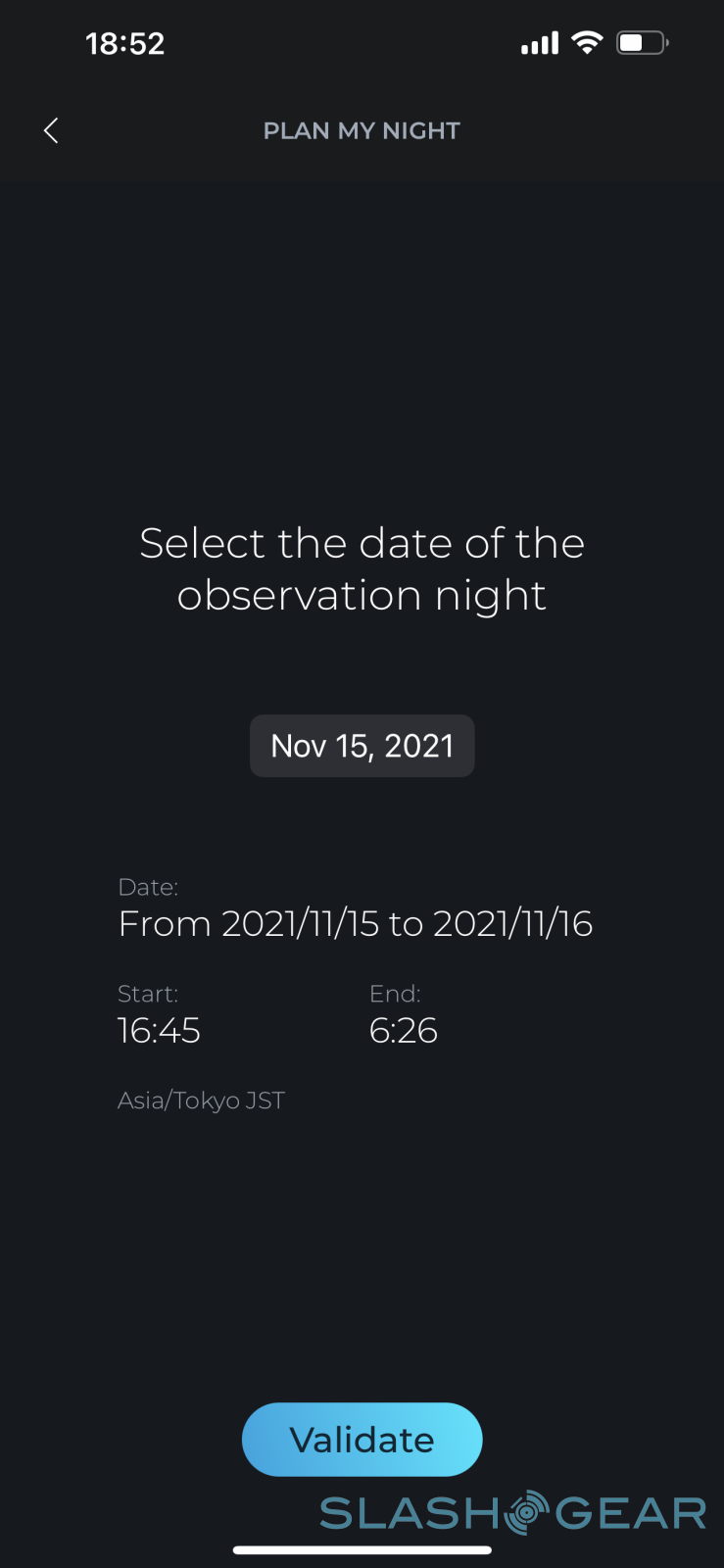Click the SLASH watermark text

[x=410, y=1514]
